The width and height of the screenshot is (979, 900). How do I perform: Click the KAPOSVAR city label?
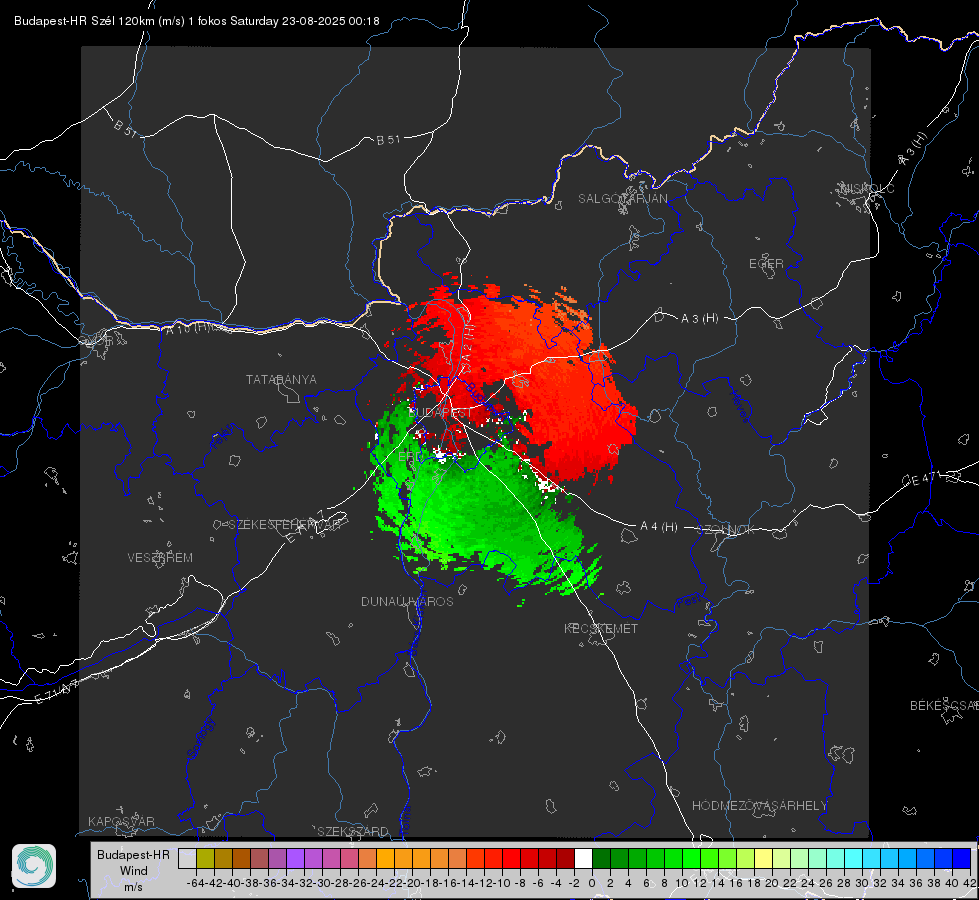(x=121, y=821)
